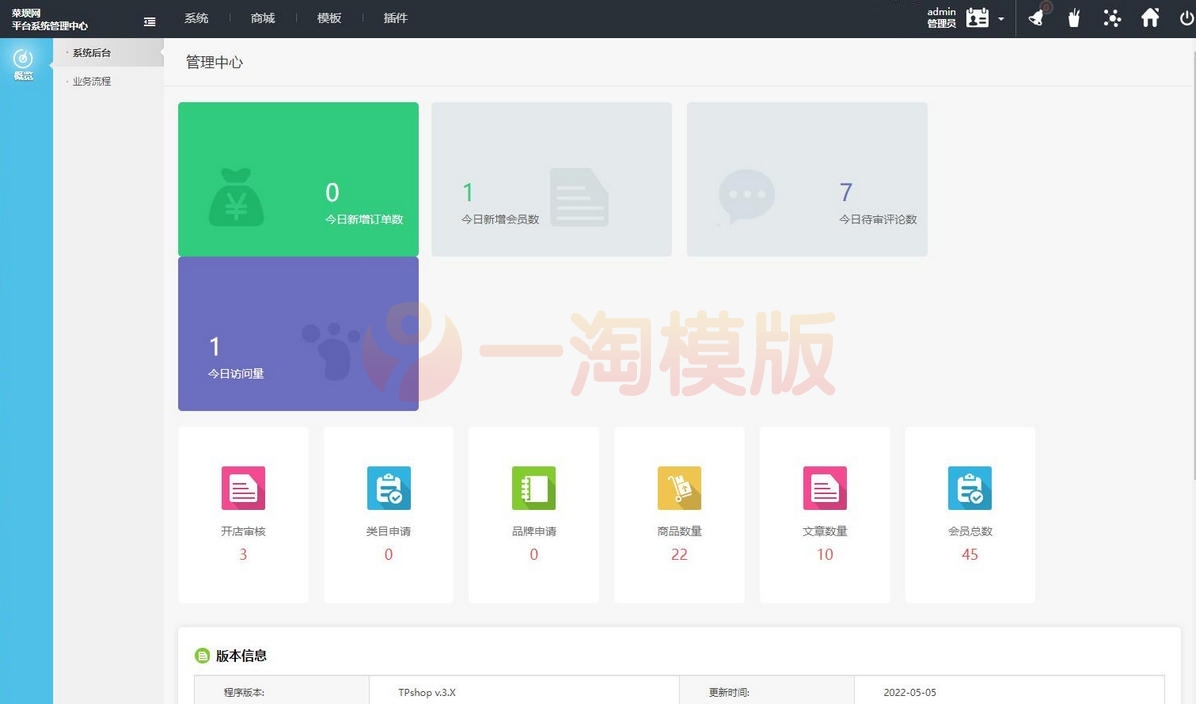Select the 会员总数 member count icon
1196x704 pixels.
tap(969, 488)
